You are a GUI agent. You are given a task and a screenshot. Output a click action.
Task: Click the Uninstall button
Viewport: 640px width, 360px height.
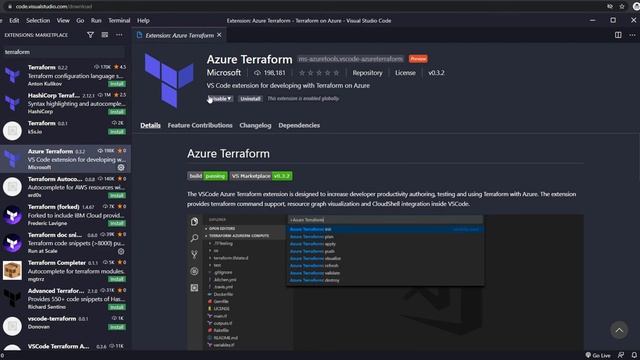pyautogui.click(x=250, y=99)
